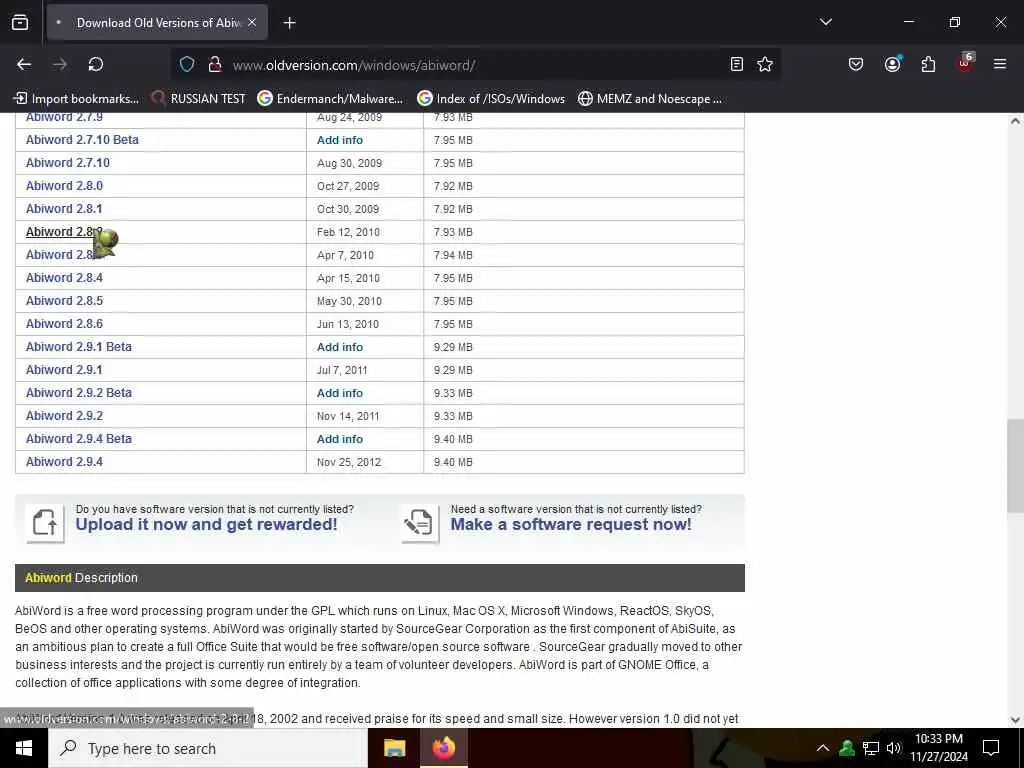Open Abiword 2.9.1 link dated Jul 7, 2011
This screenshot has height=768, width=1024.
pos(64,370)
